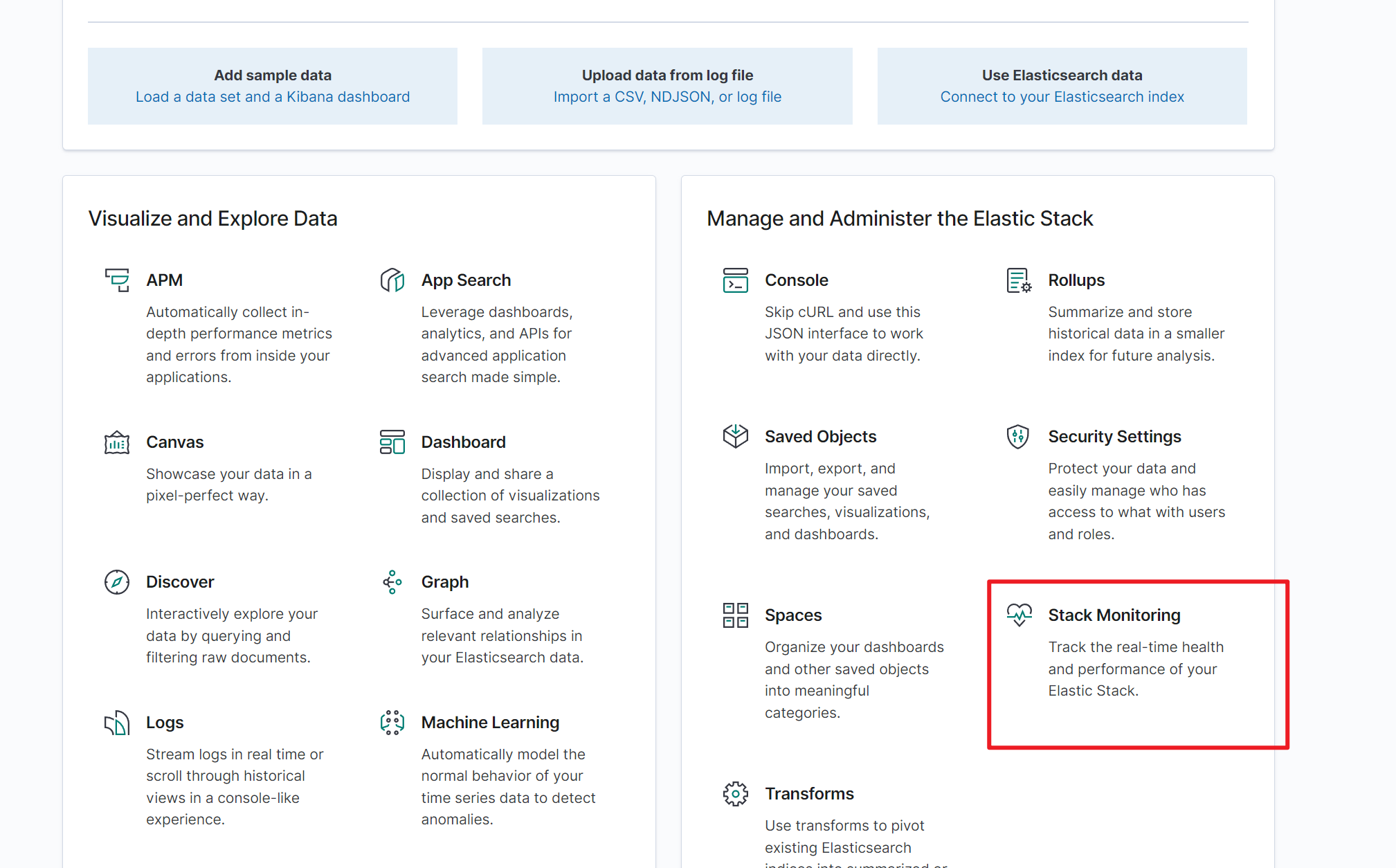Click the Logs icon
The width and height of the screenshot is (1396, 868).
coord(117,723)
